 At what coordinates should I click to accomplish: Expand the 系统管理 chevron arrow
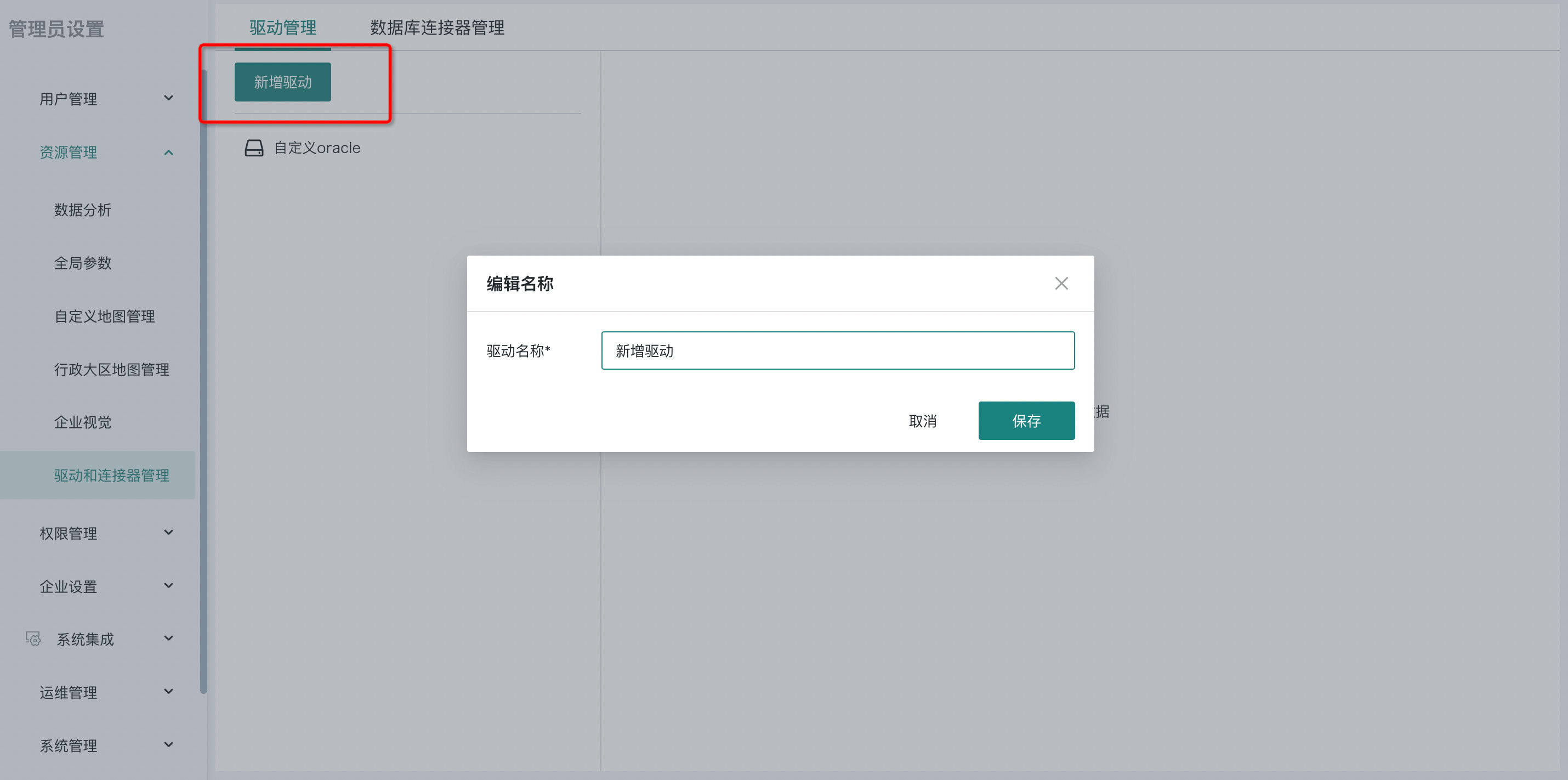click(169, 745)
